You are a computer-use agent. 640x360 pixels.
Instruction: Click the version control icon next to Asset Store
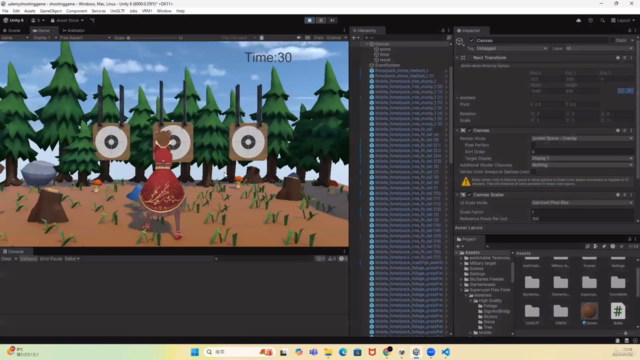92,20
